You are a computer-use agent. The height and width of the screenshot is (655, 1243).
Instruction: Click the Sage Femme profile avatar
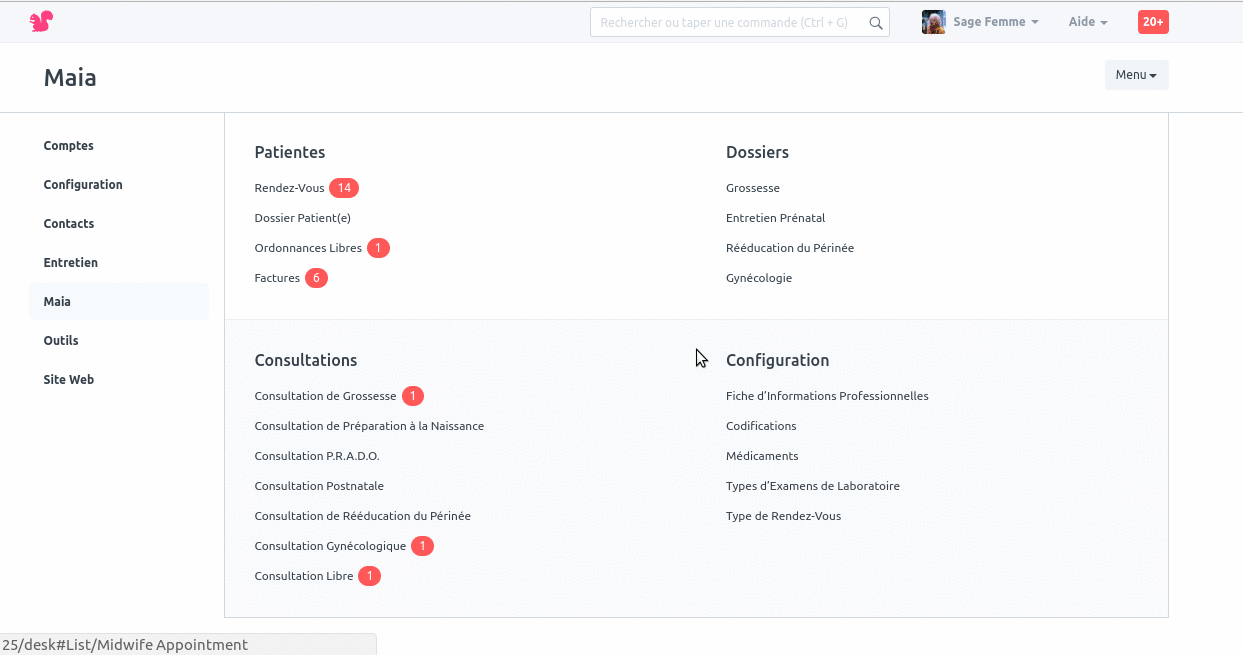click(933, 21)
